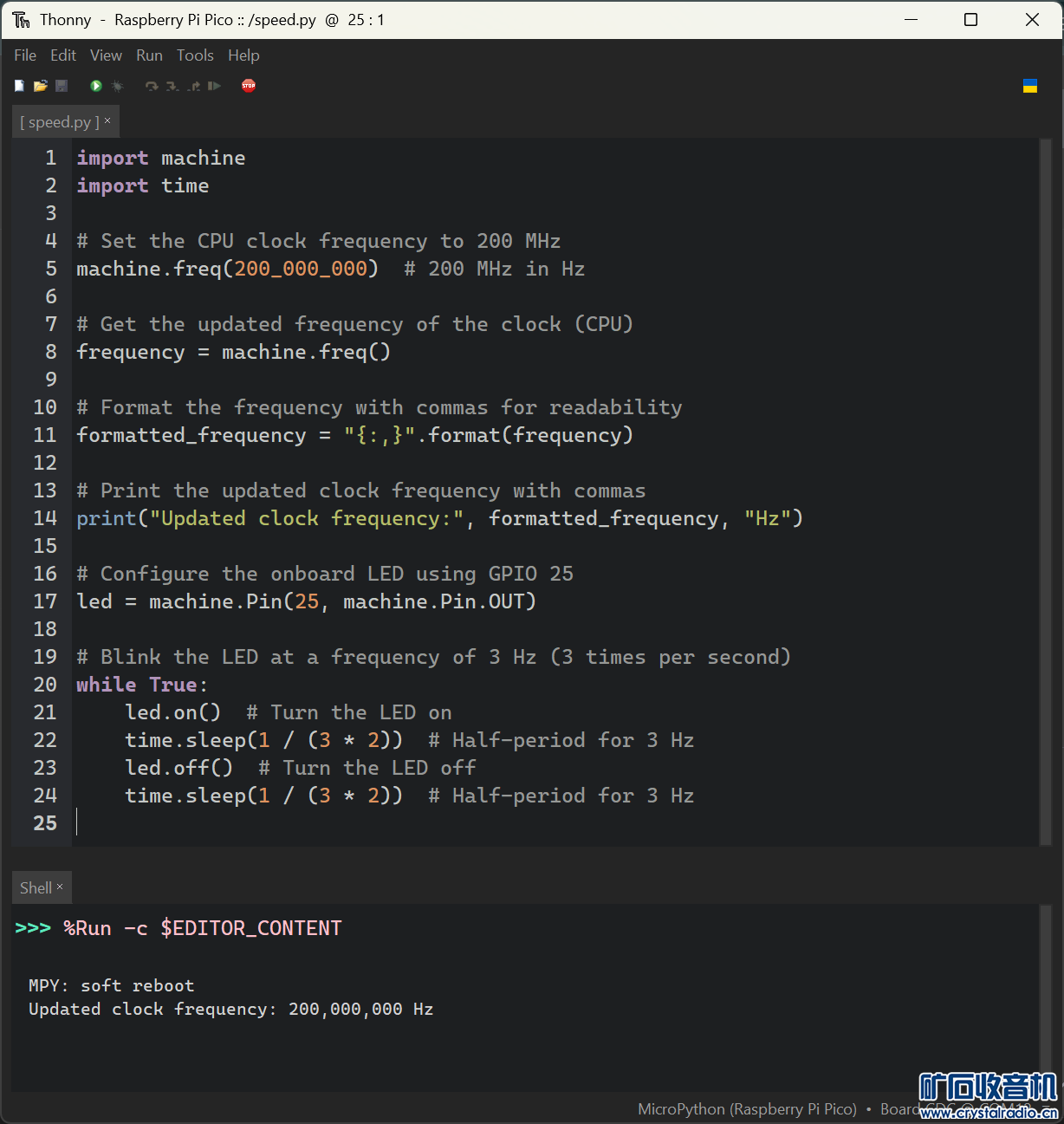1064x1124 pixels.
Task: Click time.sleep call on line 24
Action: [264, 796]
